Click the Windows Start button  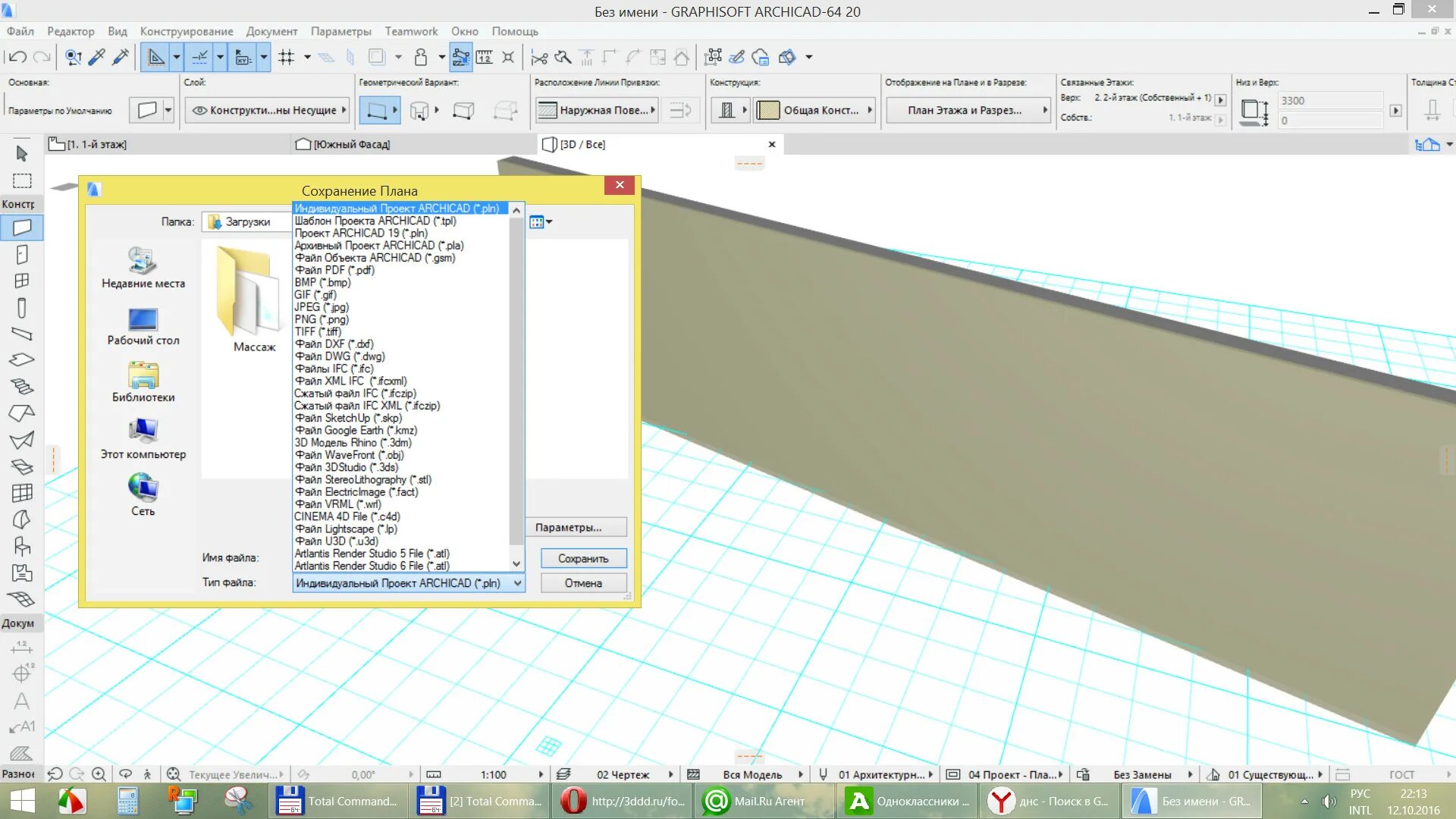(22, 801)
